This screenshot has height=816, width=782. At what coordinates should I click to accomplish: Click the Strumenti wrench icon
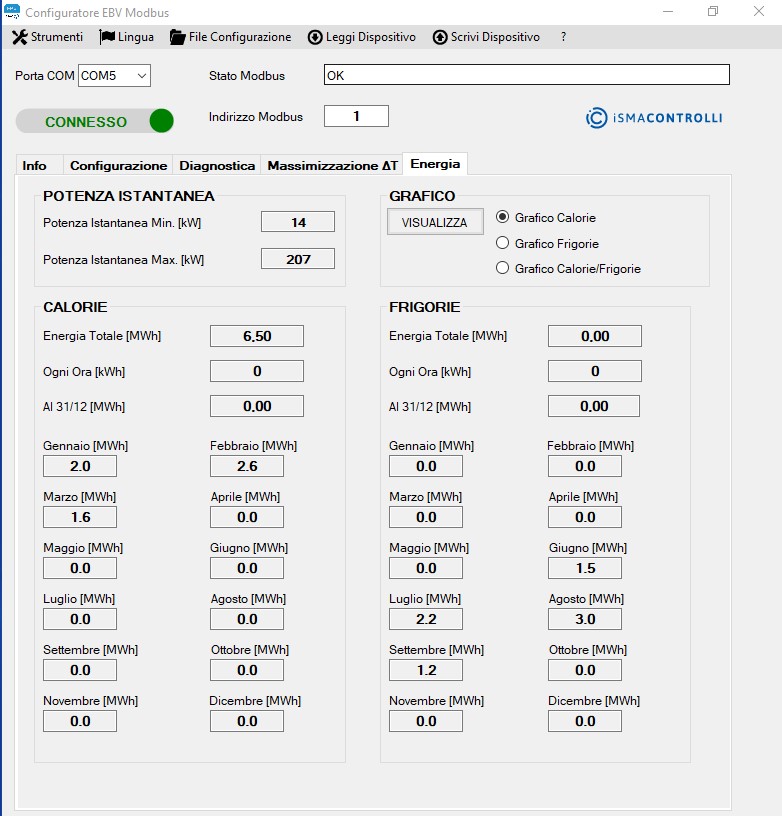click(19, 37)
